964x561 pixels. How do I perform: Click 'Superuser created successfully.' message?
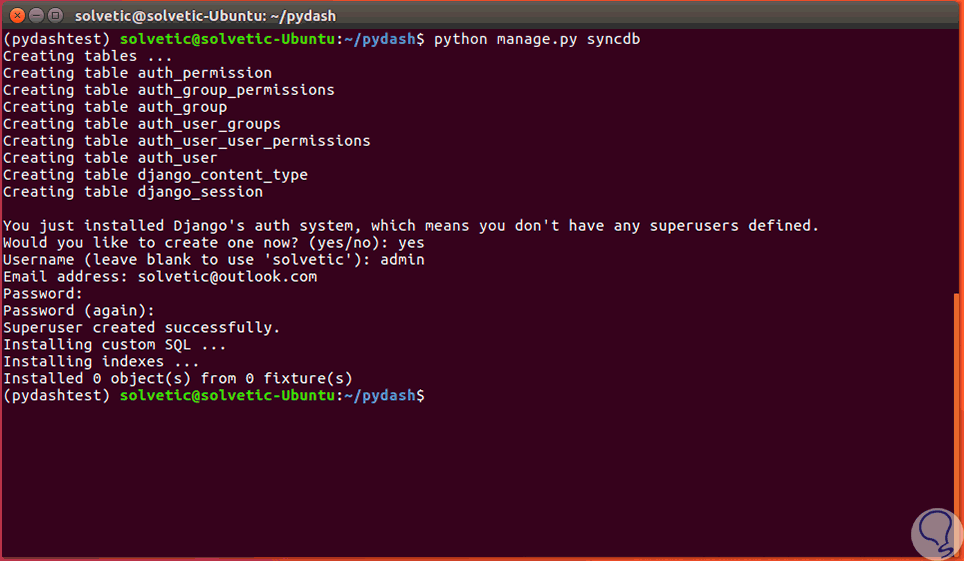tap(141, 328)
